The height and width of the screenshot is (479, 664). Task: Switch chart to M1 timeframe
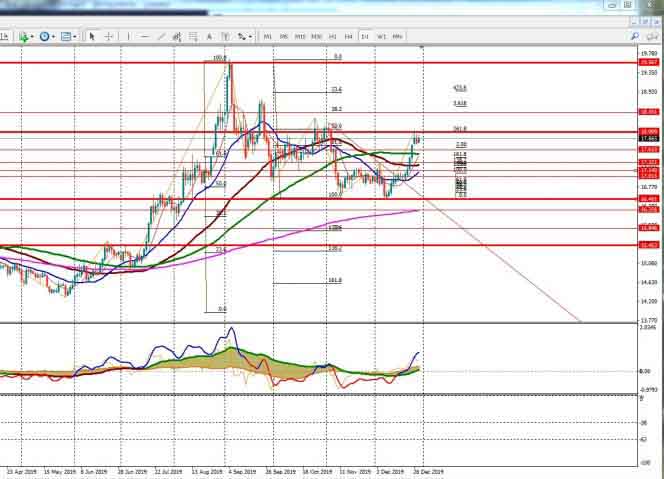268,37
